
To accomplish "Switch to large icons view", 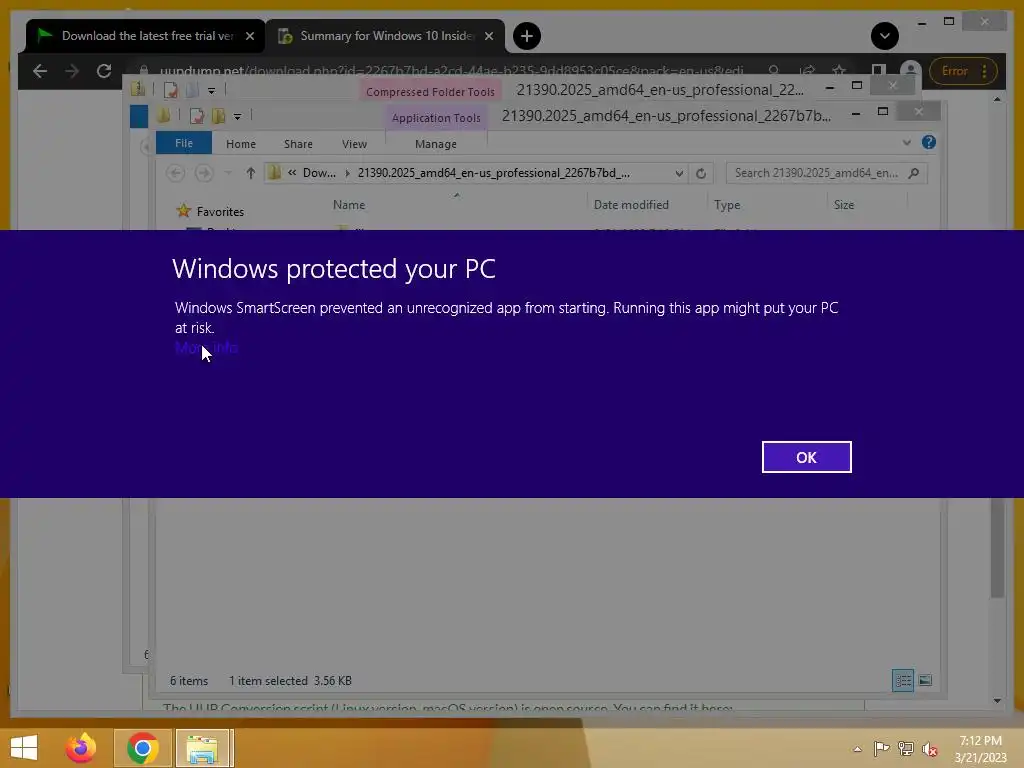I will click(x=925, y=680).
